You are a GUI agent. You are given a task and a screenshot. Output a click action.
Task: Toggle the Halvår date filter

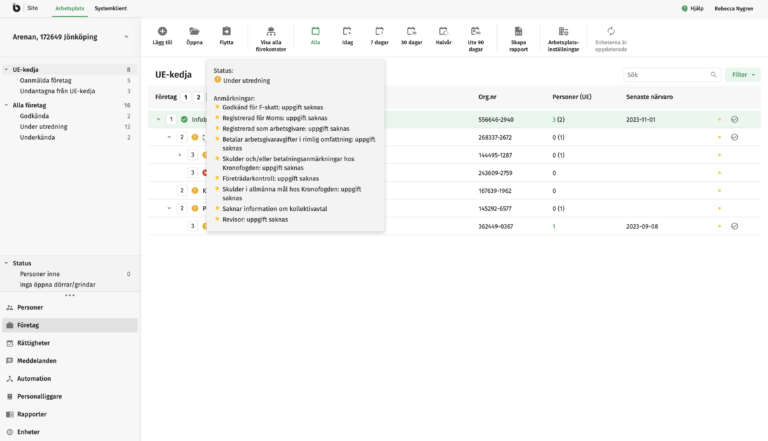(442, 32)
